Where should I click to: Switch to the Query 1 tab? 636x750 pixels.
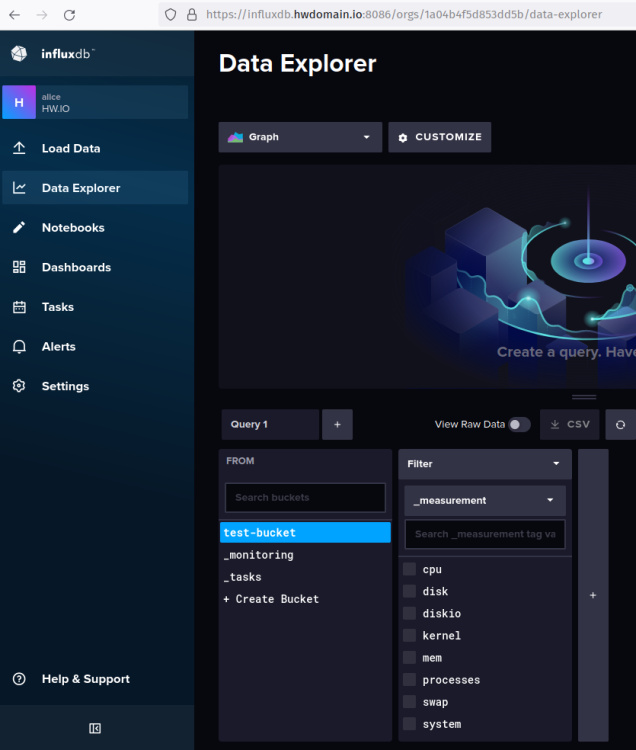[x=269, y=425]
